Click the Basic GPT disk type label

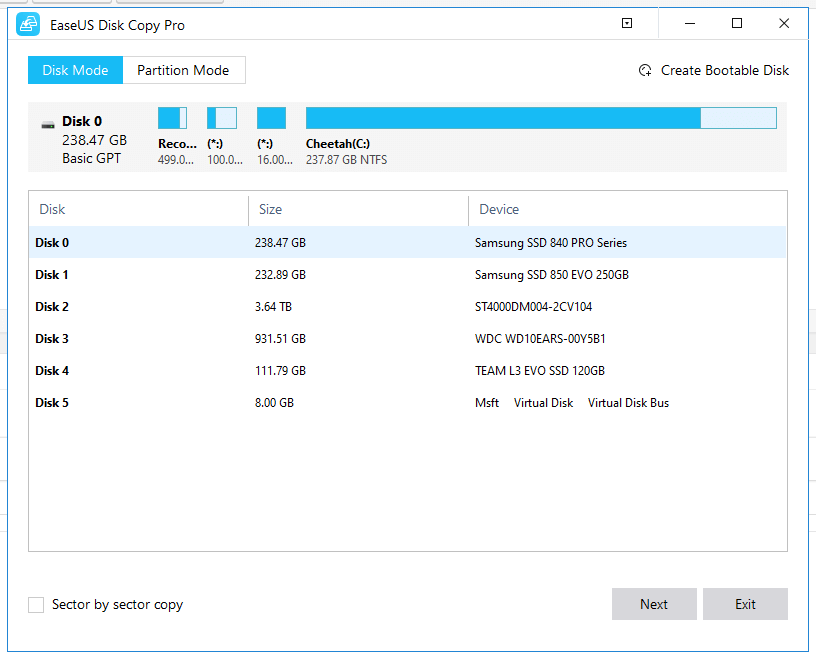pyautogui.click(x=92, y=158)
